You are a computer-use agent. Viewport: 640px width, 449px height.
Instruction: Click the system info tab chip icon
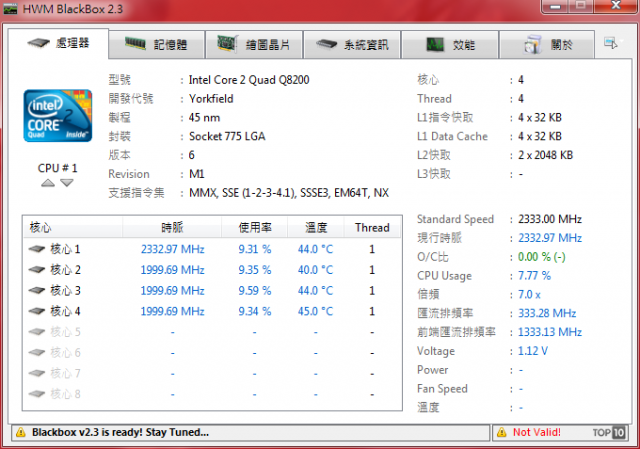pyautogui.click(x=327, y=44)
